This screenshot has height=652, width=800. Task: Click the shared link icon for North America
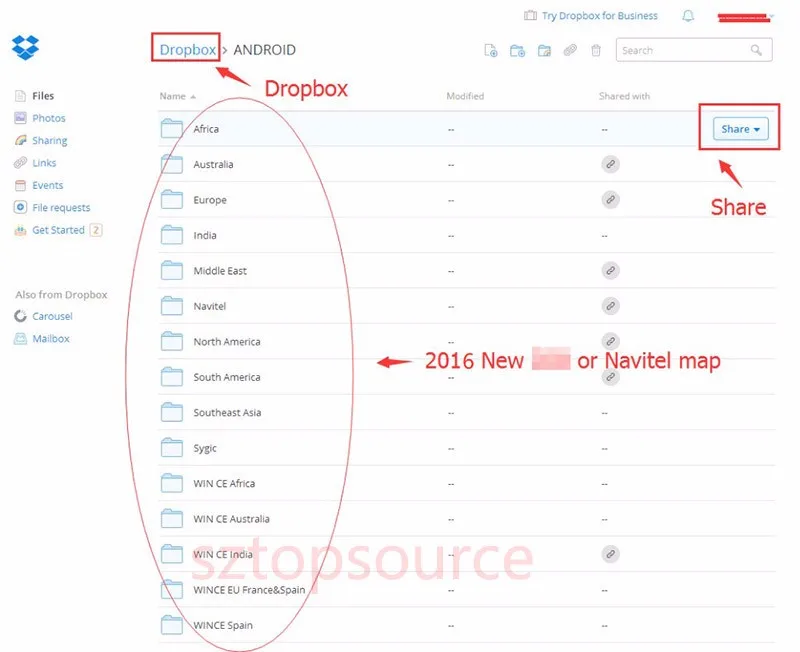pos(610,341)
